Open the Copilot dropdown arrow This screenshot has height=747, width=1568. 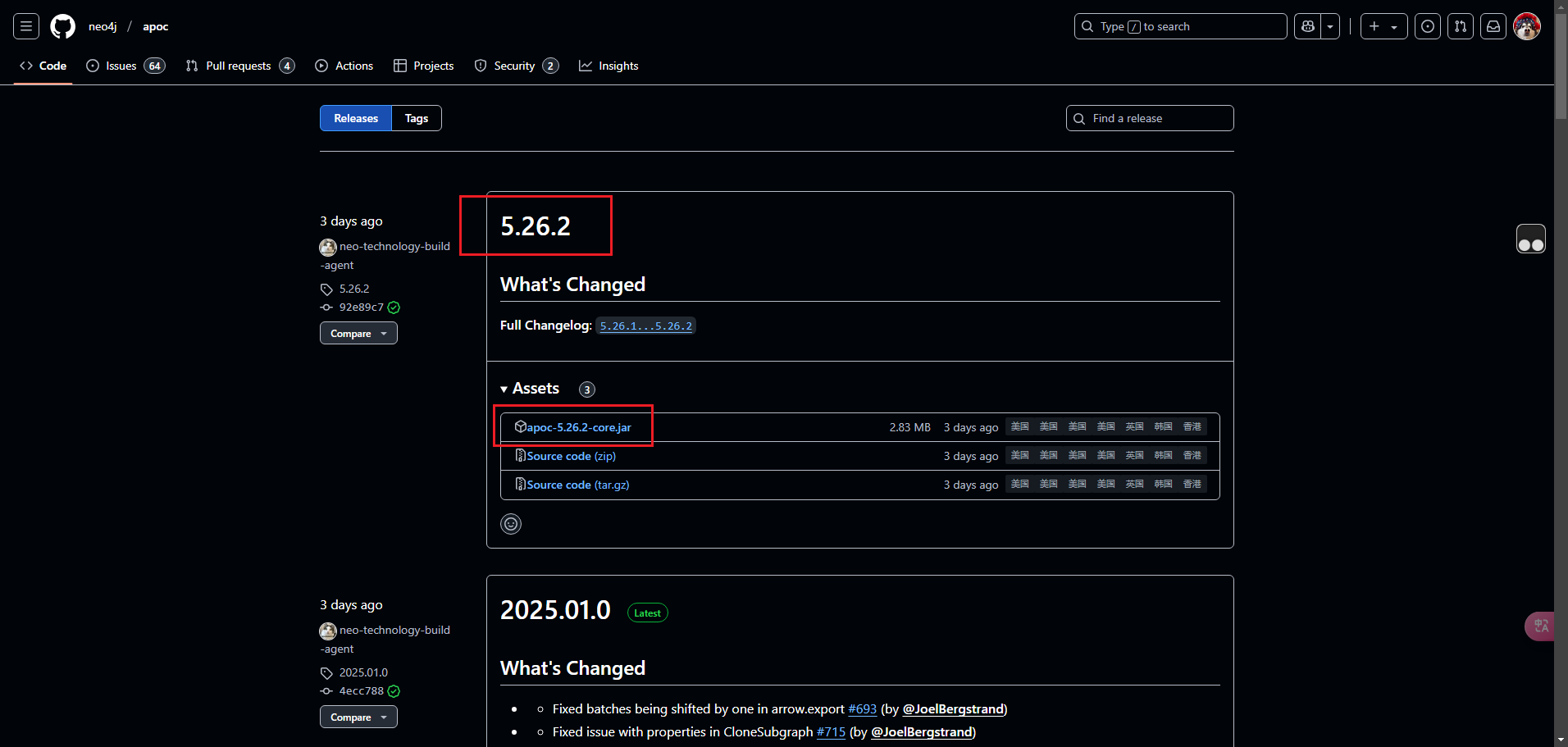[x=1330, y=26]
